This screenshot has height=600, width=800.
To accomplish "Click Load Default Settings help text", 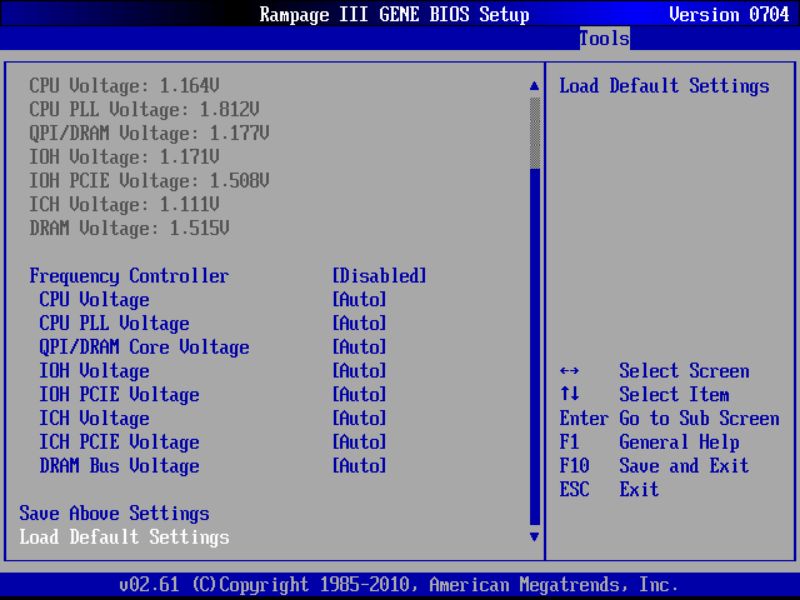I will 664,86.
